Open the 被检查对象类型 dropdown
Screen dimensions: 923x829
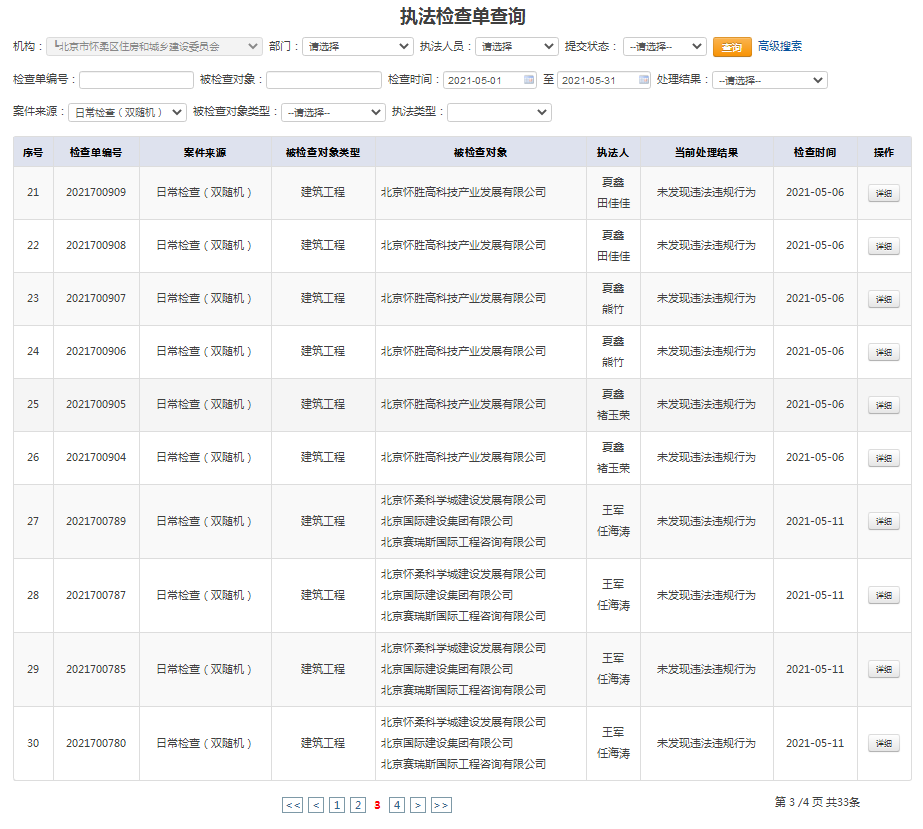coord(333,112)
